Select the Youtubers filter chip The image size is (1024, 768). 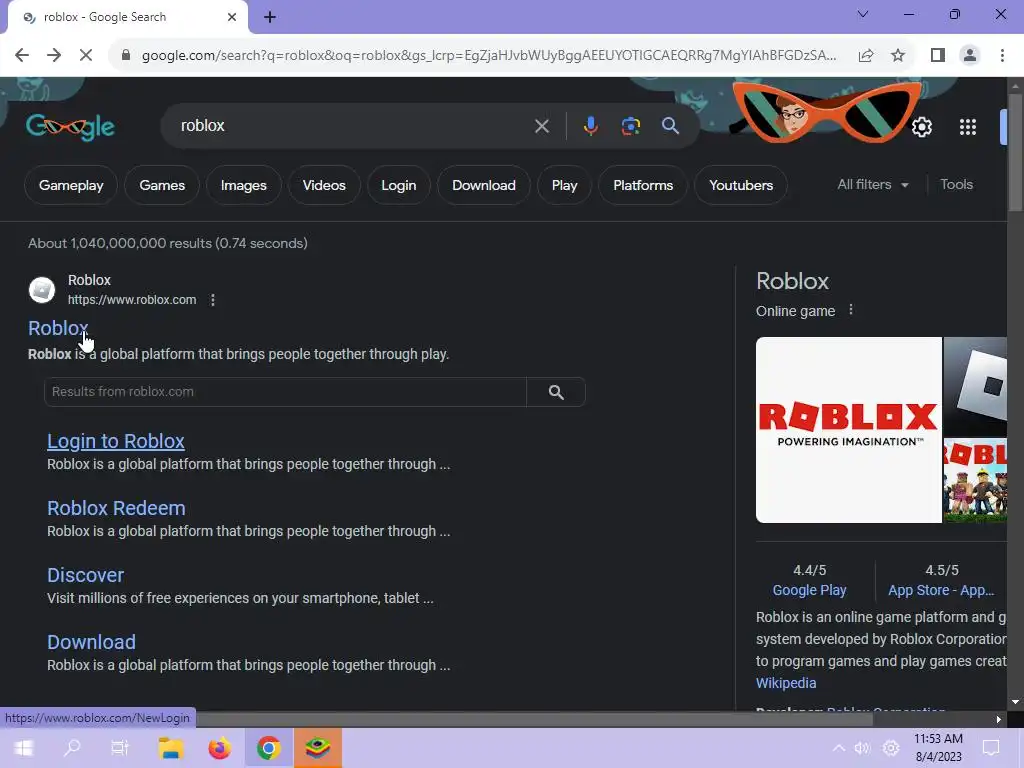click(x=741, y=185)
